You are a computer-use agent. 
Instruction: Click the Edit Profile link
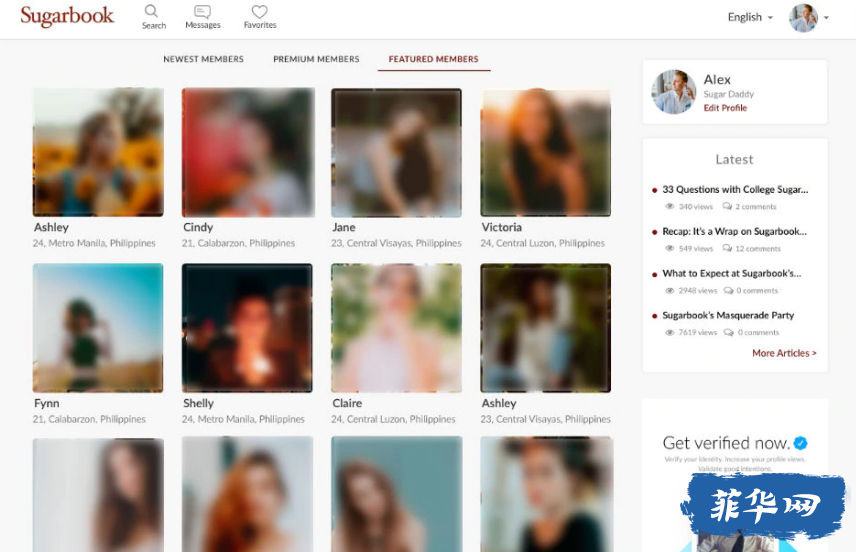point(725,108)
